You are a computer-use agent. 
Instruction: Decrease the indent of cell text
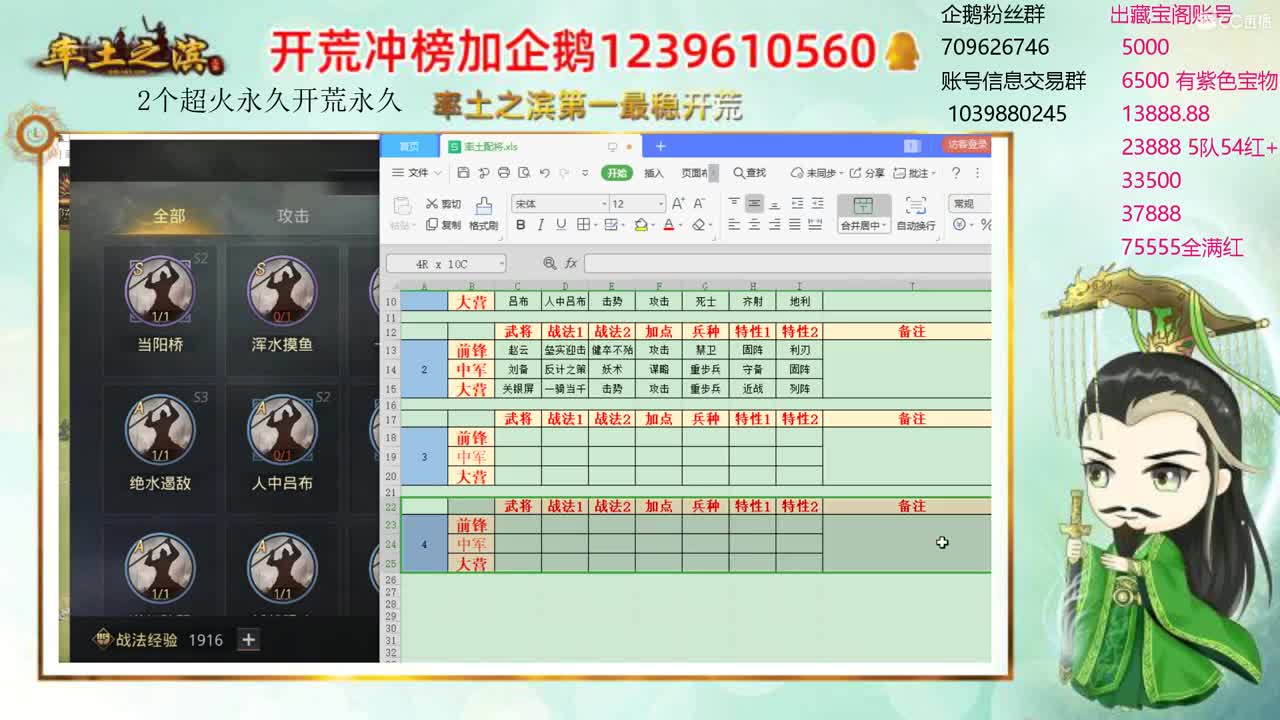pos(797,203)
